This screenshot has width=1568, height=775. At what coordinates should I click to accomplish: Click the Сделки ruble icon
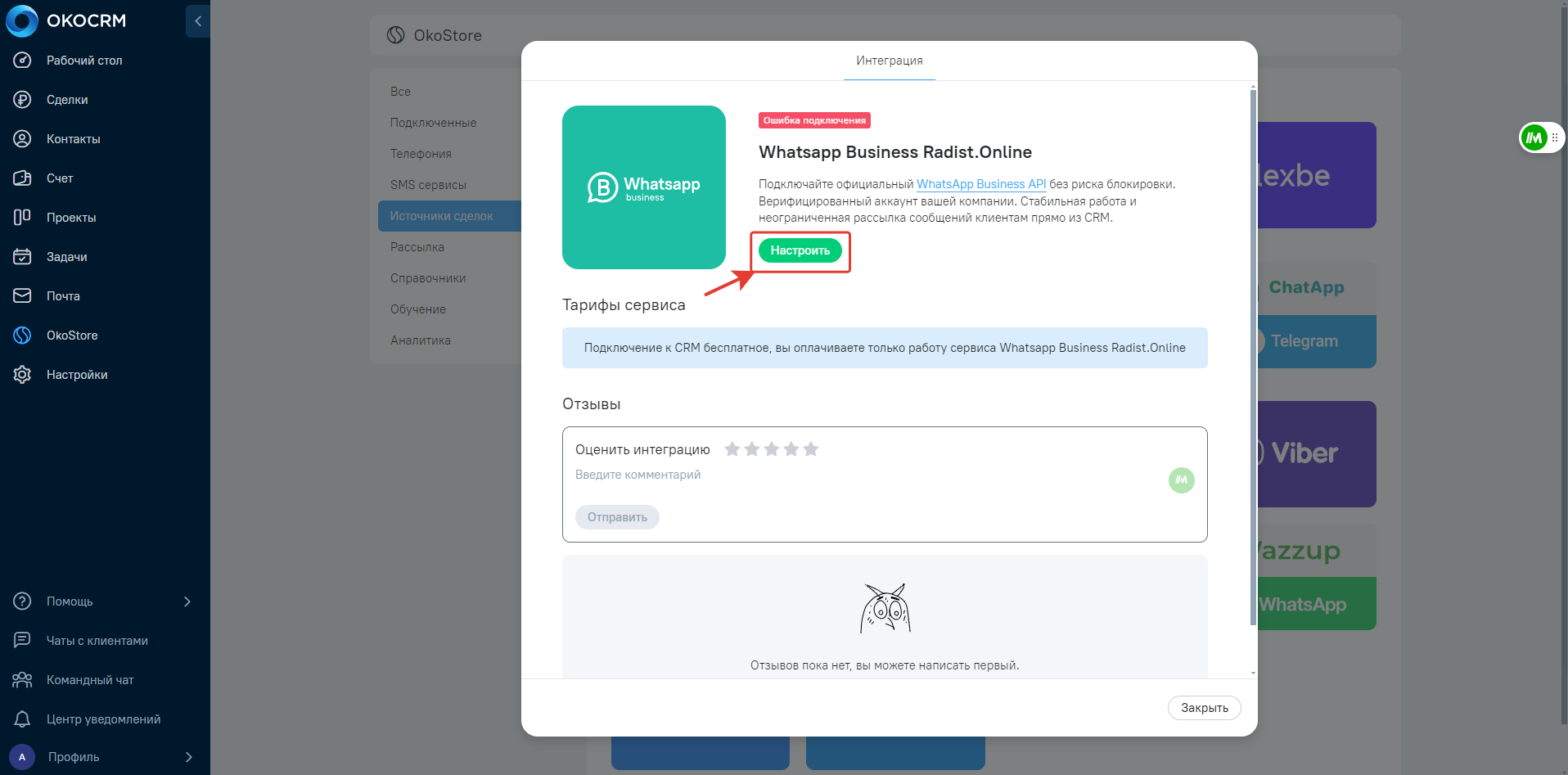pos(22,100)
